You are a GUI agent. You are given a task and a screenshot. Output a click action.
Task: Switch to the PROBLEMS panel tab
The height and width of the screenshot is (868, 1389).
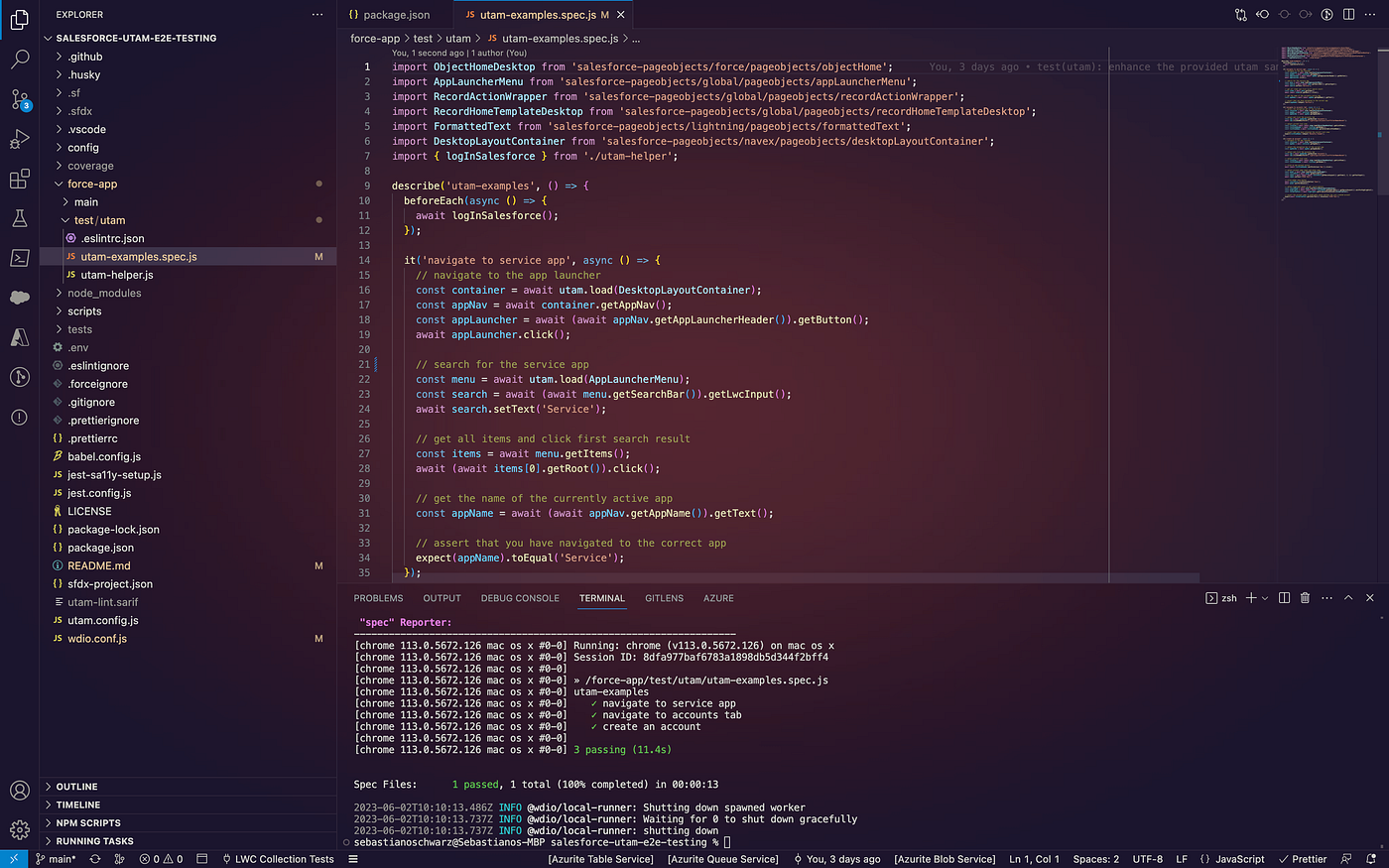[378, 598]
